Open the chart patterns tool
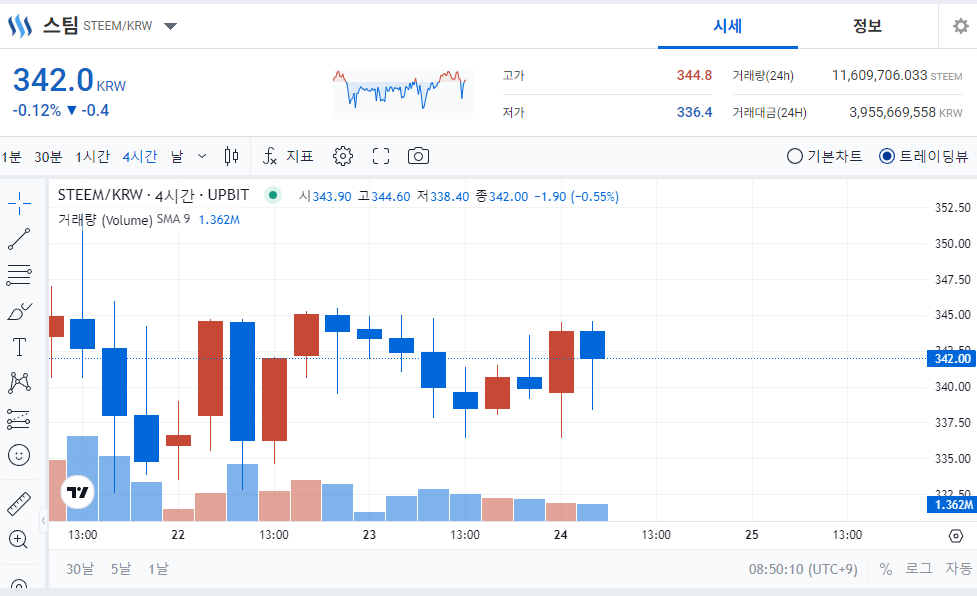Image resolution: width=977 pixels, height=596 pixels. [x=19, y=382]
